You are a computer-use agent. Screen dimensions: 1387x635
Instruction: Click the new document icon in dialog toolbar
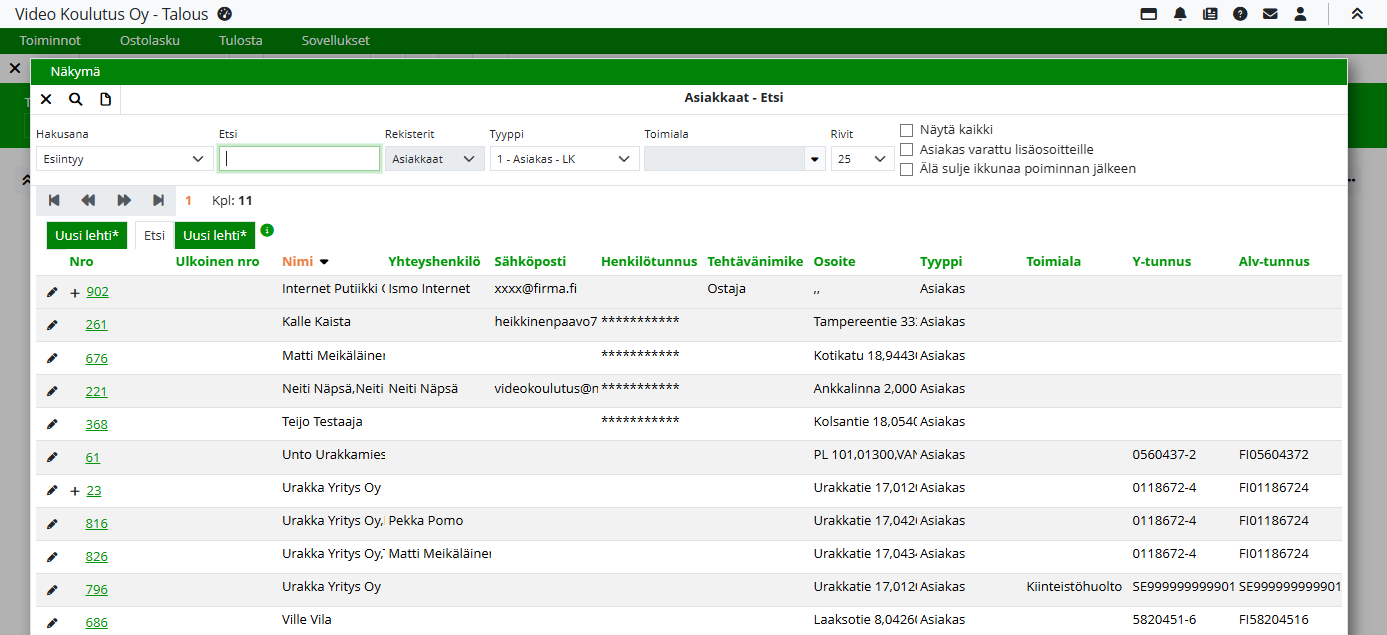[105, 99]
